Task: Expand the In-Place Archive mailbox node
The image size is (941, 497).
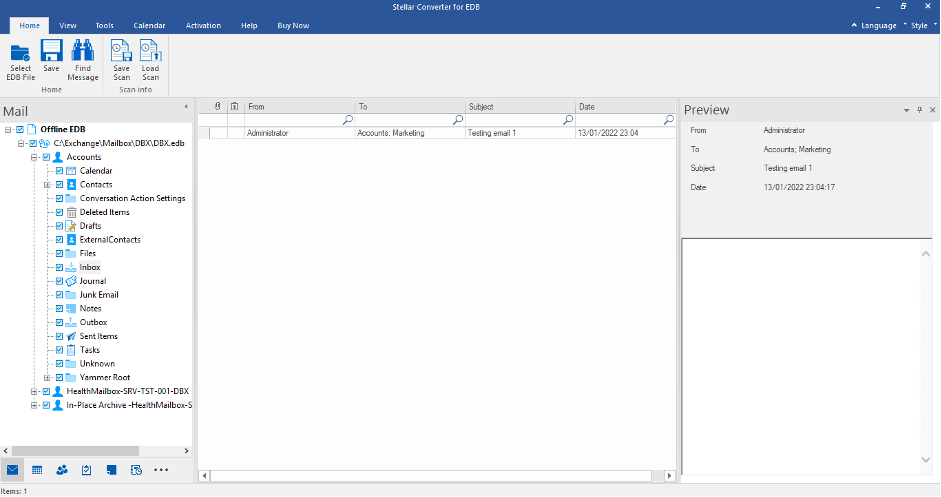Action: pyautogui.click(x=34, y=405)
